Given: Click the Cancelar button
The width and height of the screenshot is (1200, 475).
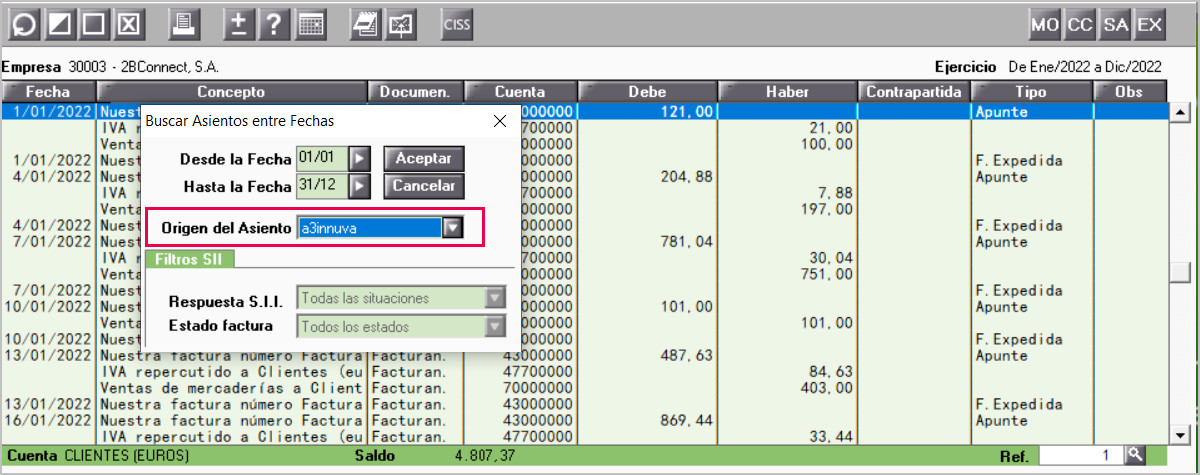Looking at the screenshot, I should 424,186.
